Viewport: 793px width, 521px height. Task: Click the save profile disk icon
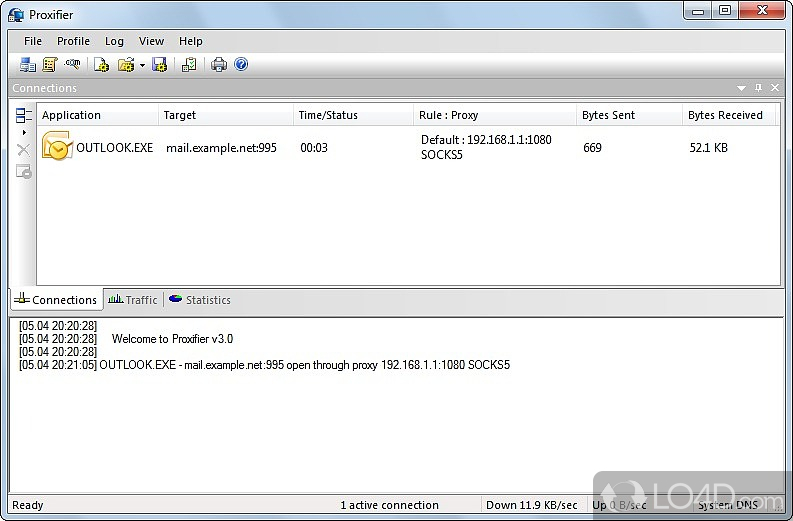(x=159, y=65)
